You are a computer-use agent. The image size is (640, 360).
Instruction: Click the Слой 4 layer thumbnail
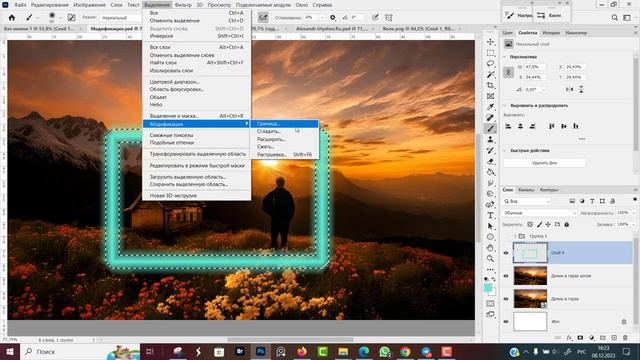tap(530, 253)
